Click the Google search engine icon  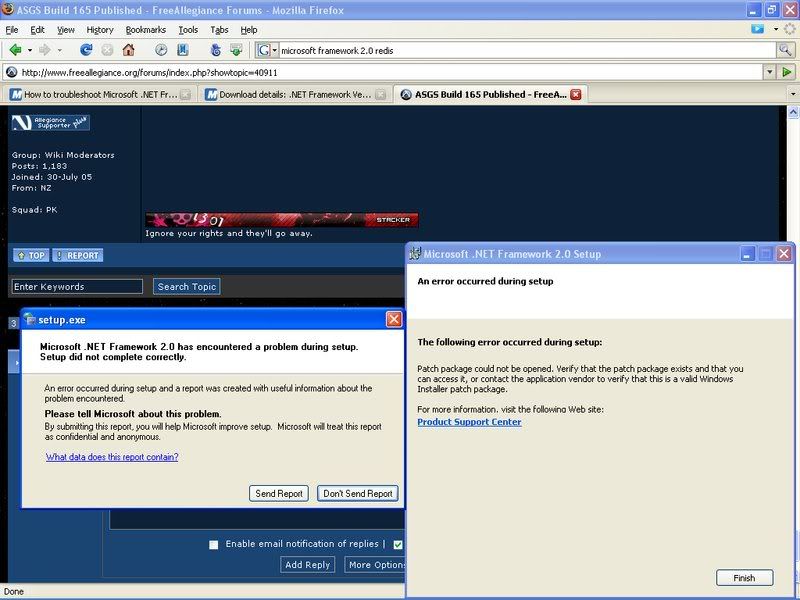pos(263,50)
